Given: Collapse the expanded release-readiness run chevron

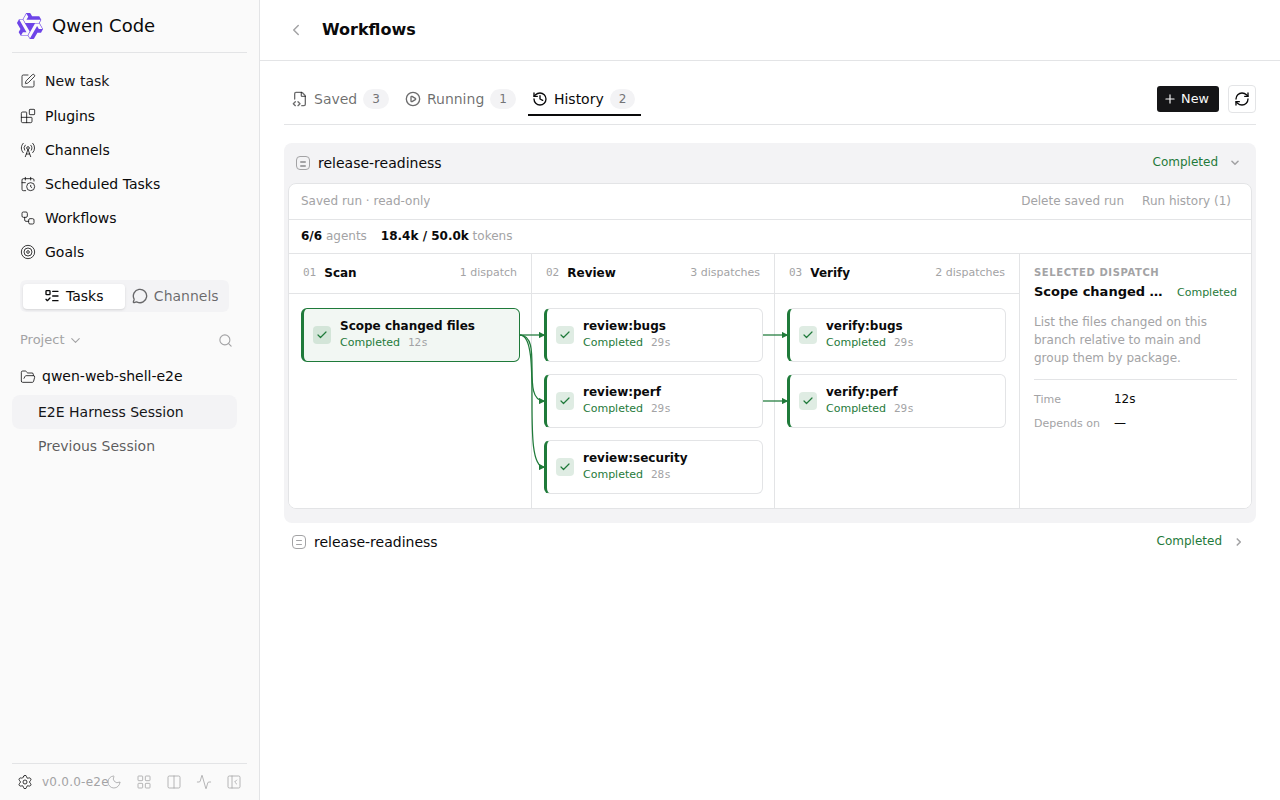Looking at the screenshot, I should point(1235,163).
